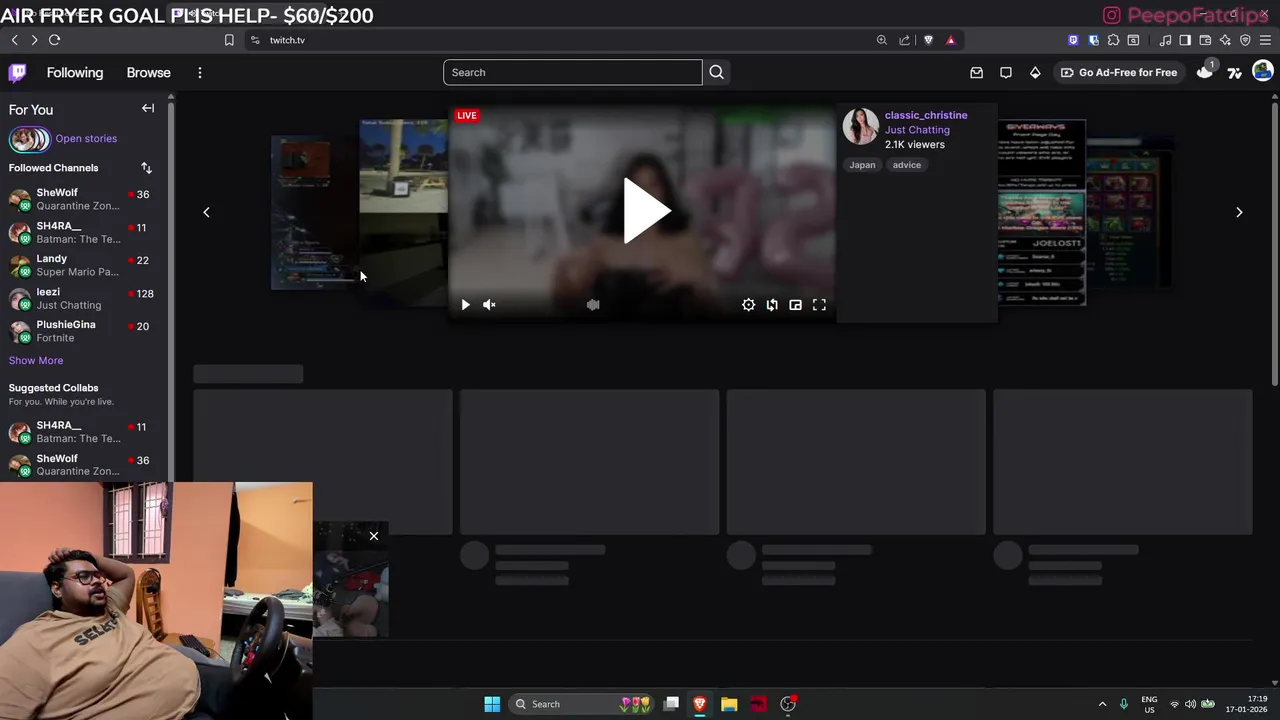Screen dimensions: 1280x720
Task: Click browser forward arrow
Action: pyautogui.click(x=34, y=40)
